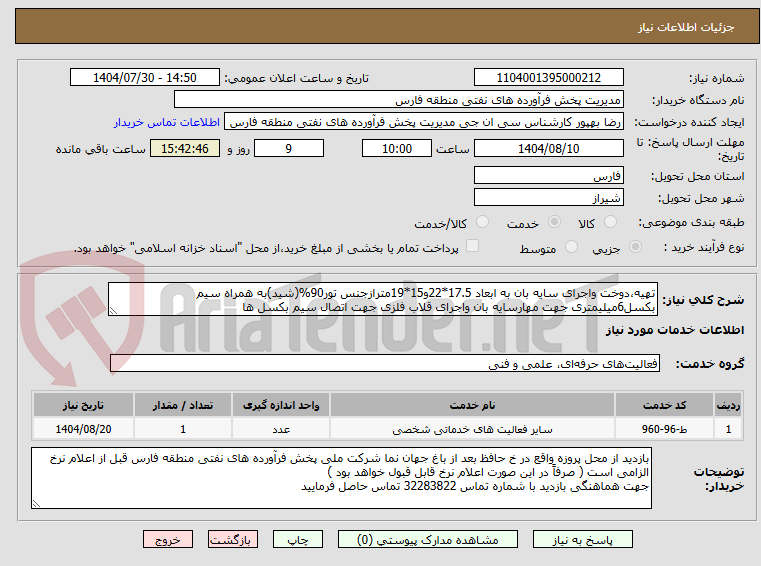Click the تاریخ نیاز column header
761x566 pixels.
click(83, 405)
